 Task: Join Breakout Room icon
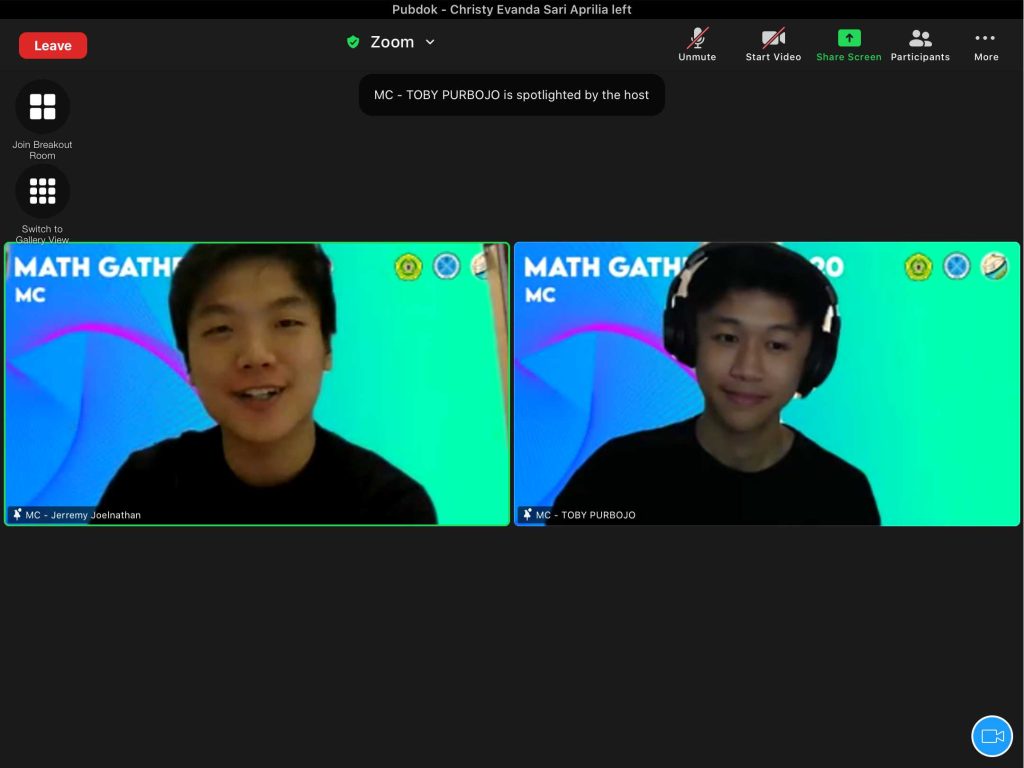pyautogui.click(x=42, y=107)
